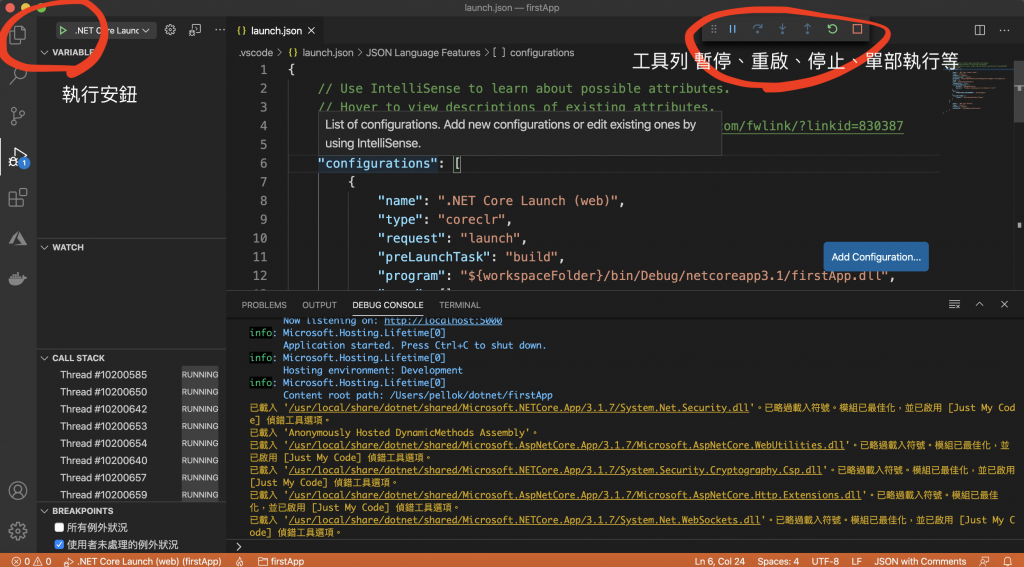The width and height of the screenshot is (1024, 567).
Task: Open System.Net.Security.dll path link
Action: pyautogui.click(x=519, y=408)
